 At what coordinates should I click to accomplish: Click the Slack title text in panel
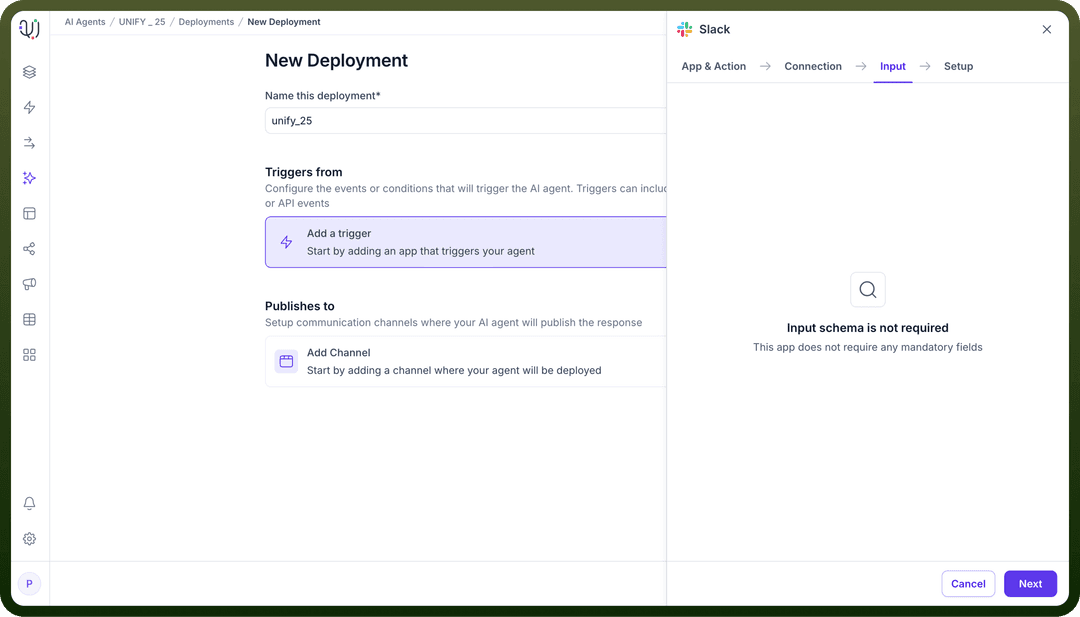click(x=714, y=29)
